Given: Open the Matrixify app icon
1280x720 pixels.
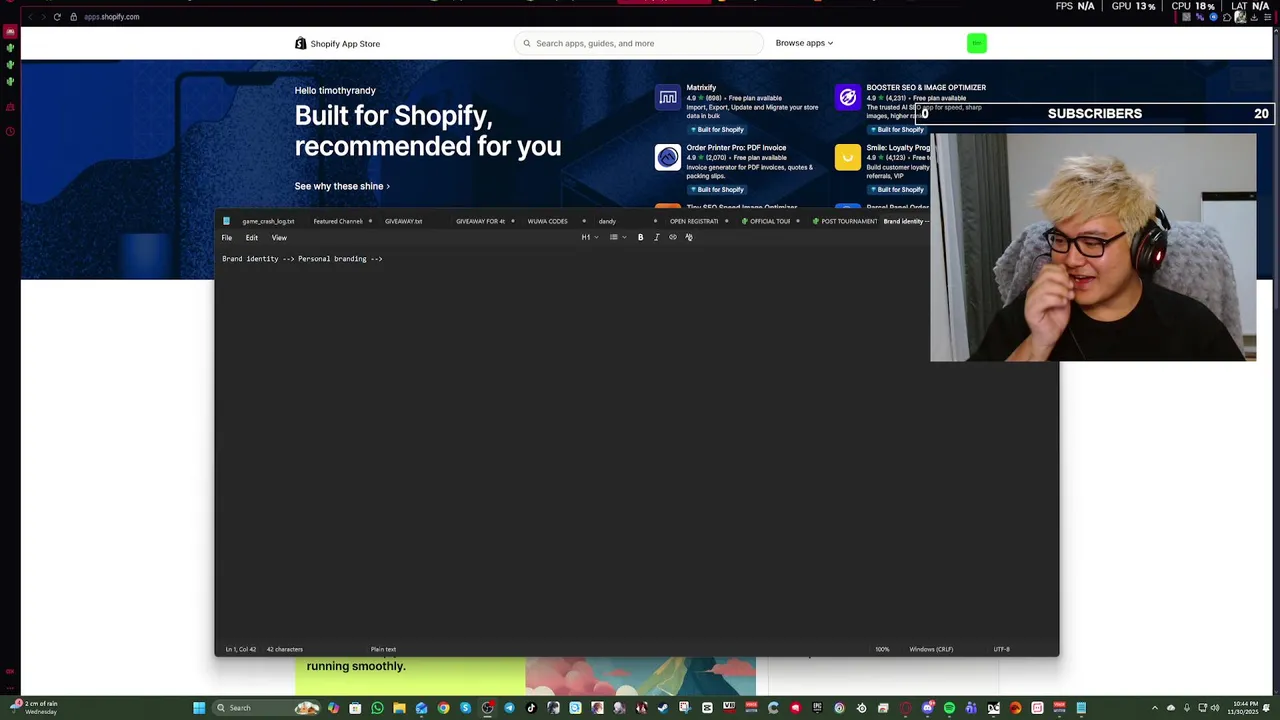Looking at the screenshot, I should tap(668, 97).
